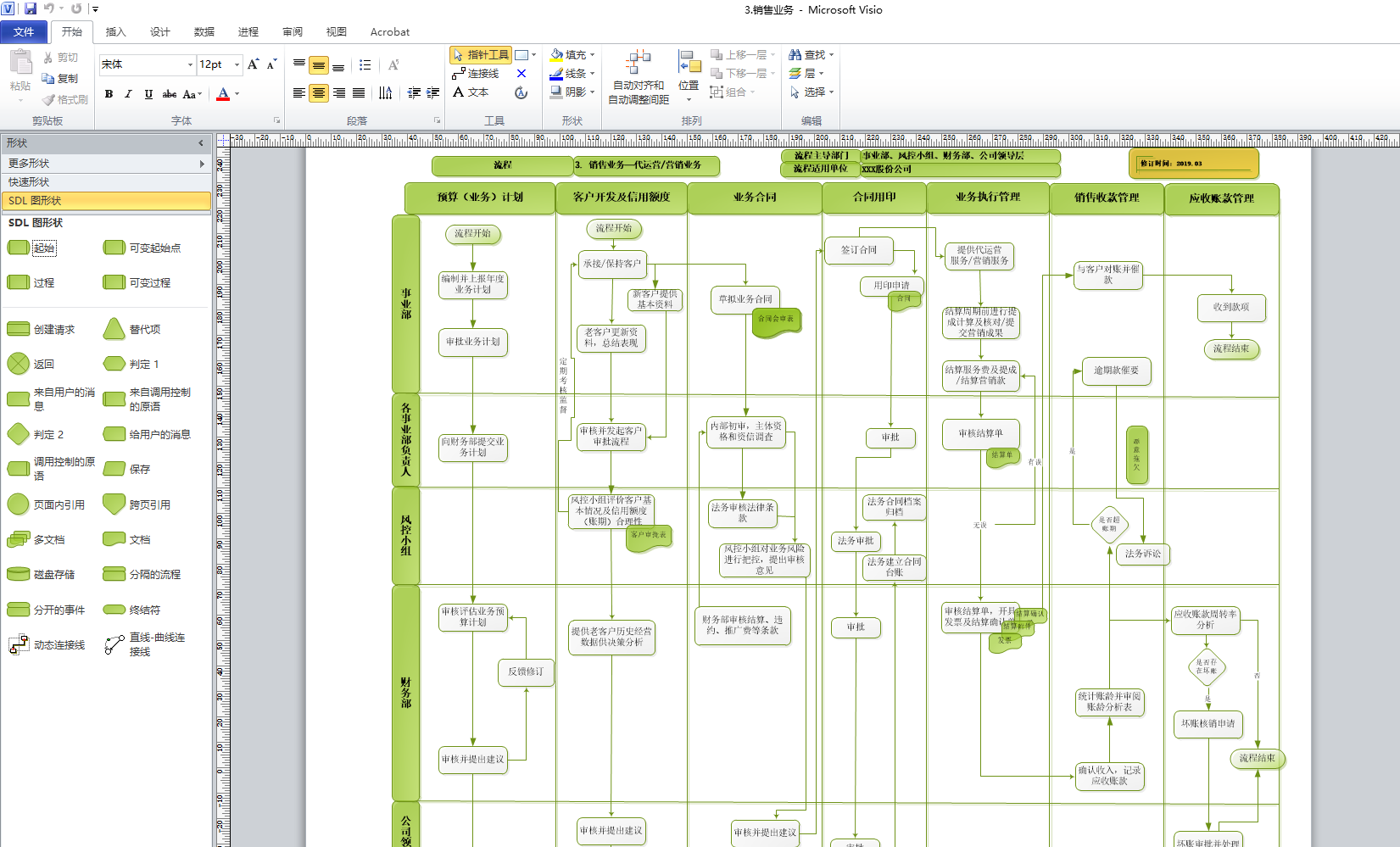Expand More Shapes (更多形状)
The height and width of the screenshot is (847, 1400).
105,163
